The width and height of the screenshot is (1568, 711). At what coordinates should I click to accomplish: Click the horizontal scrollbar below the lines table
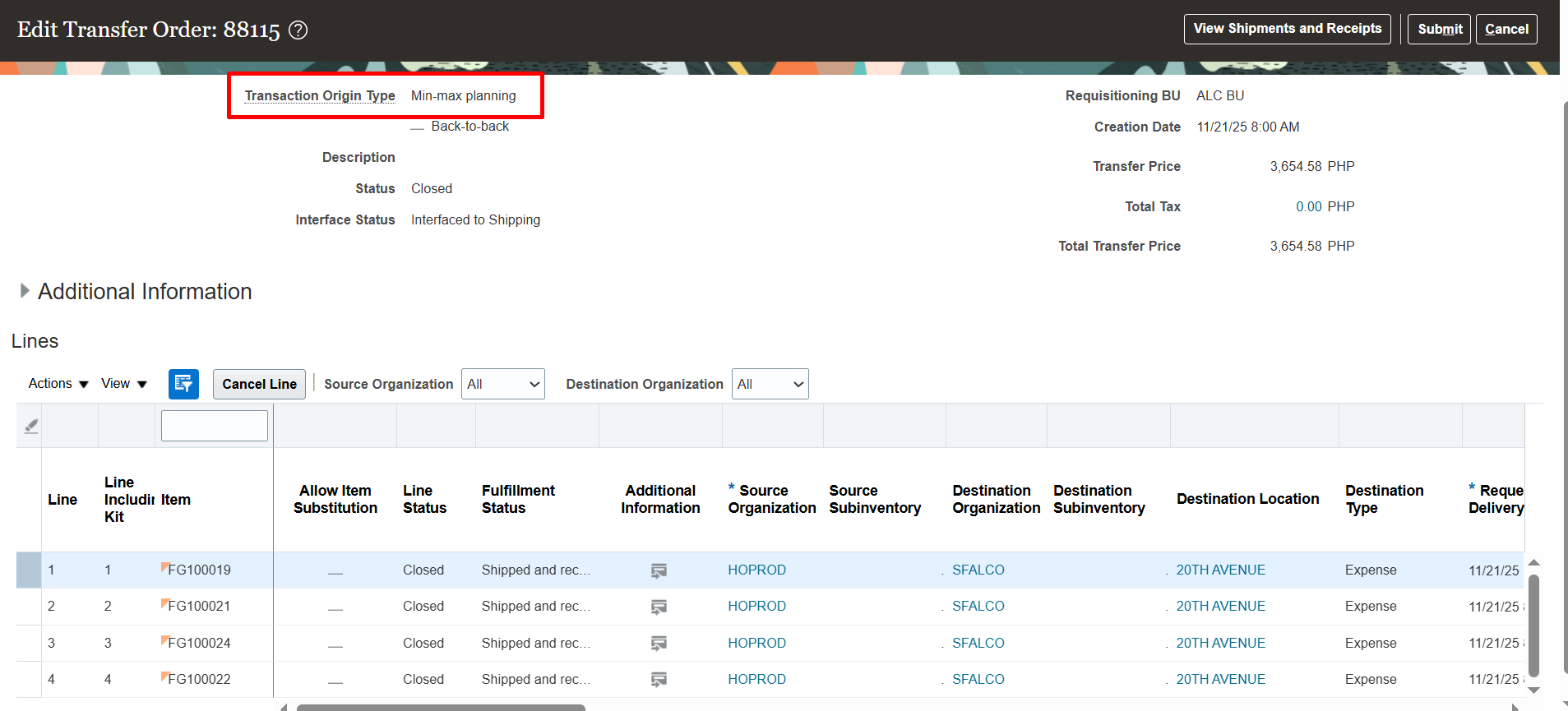[441, 707]
